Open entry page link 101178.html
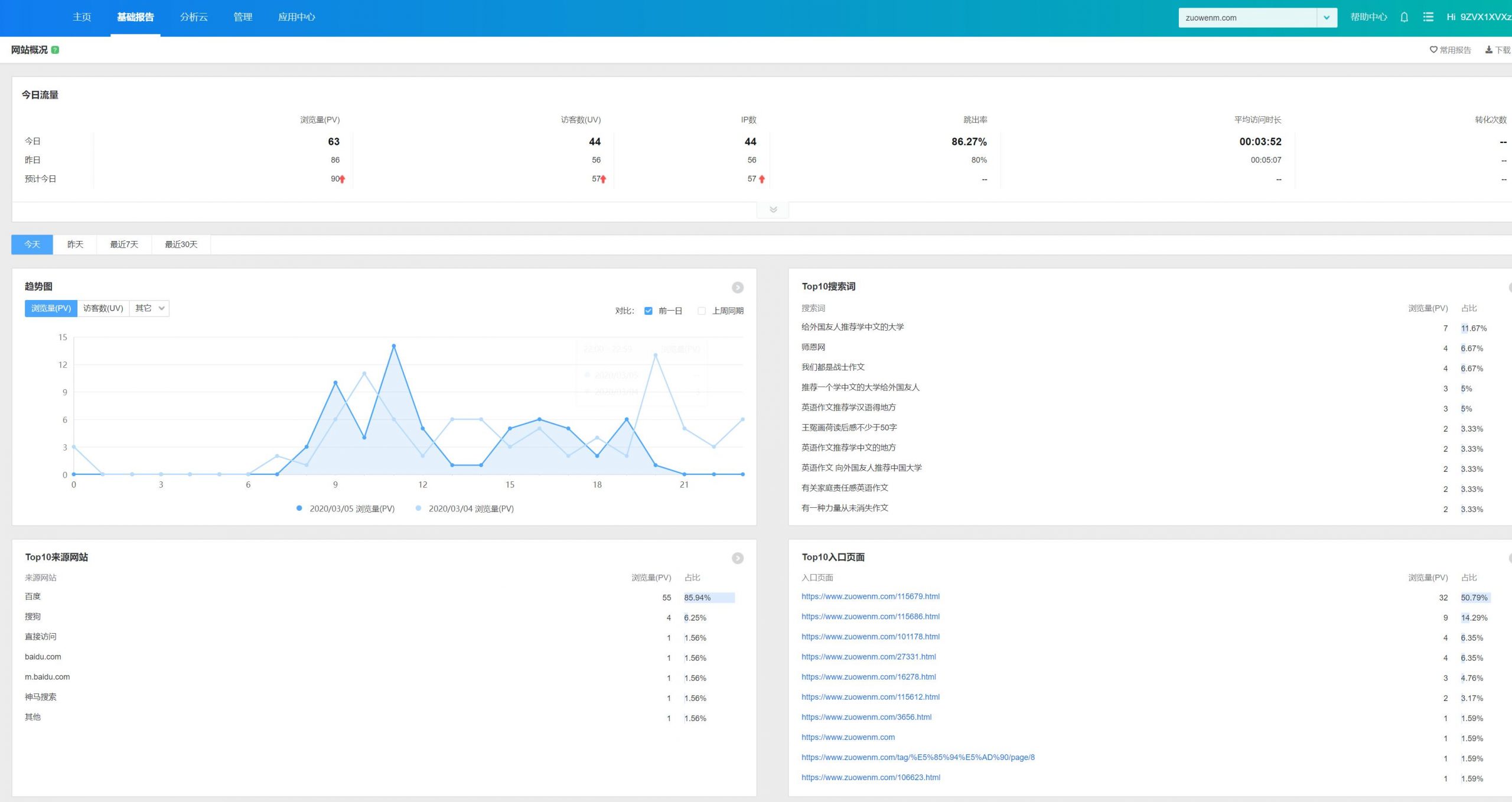The image size is (1512, 802). click(x=871, y=637)
